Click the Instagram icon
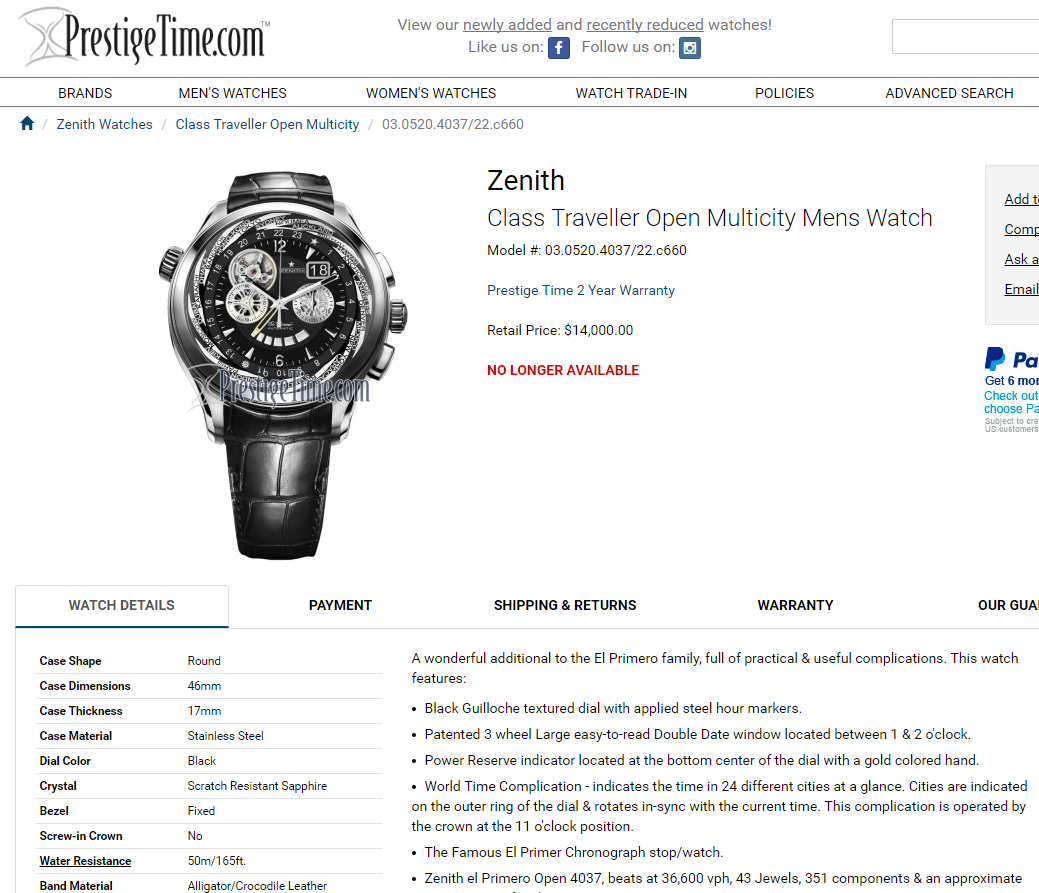Viewport: 1039px width, 893px height. [x=690, y=48]
